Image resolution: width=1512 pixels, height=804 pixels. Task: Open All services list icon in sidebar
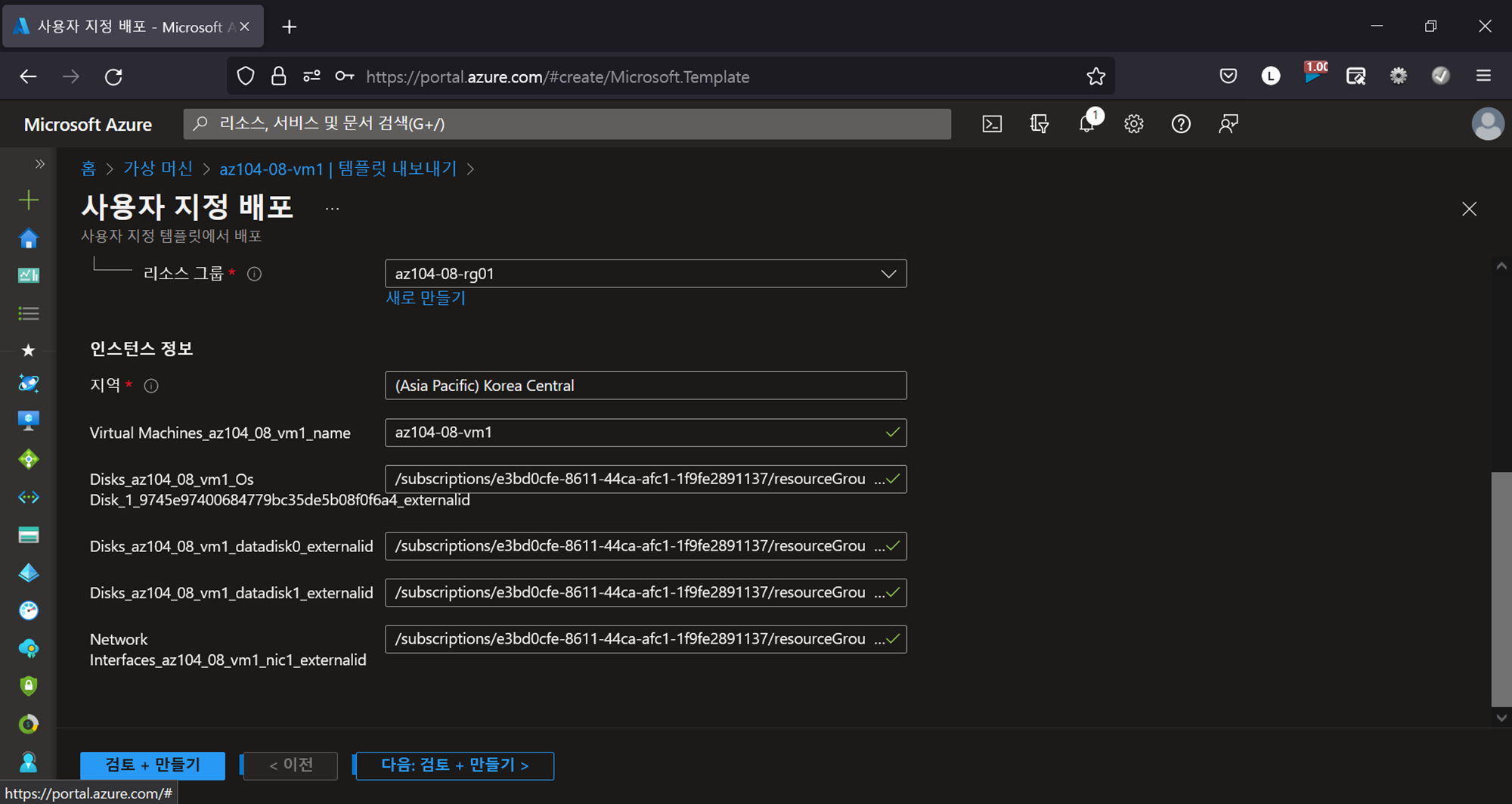pyautogui.click(x=29, y=313)
